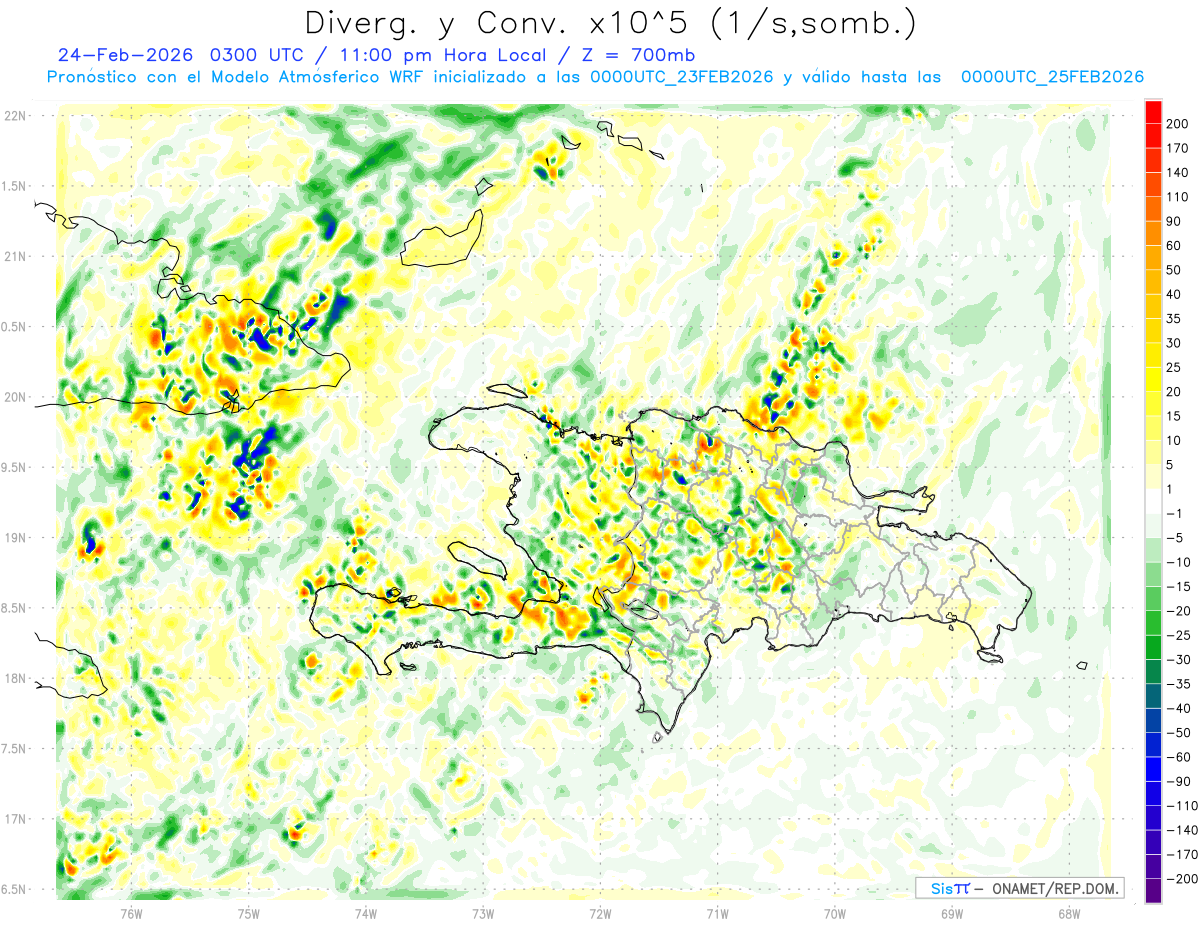1200x927 pixels.
Task: Click the '19N' latitude axis label
Action: point(15,538)
